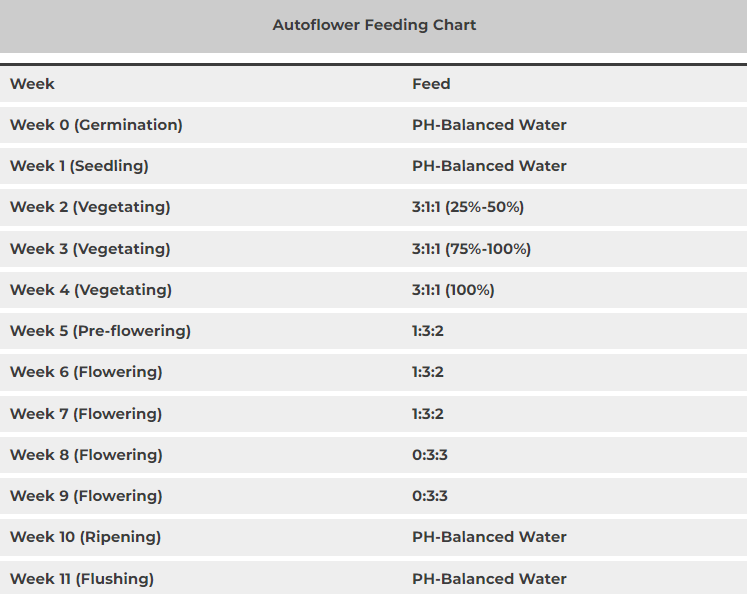The image size is (747, 594).
Task: Select the Week 1 (Seedling) row label
Action: point(79,166)
